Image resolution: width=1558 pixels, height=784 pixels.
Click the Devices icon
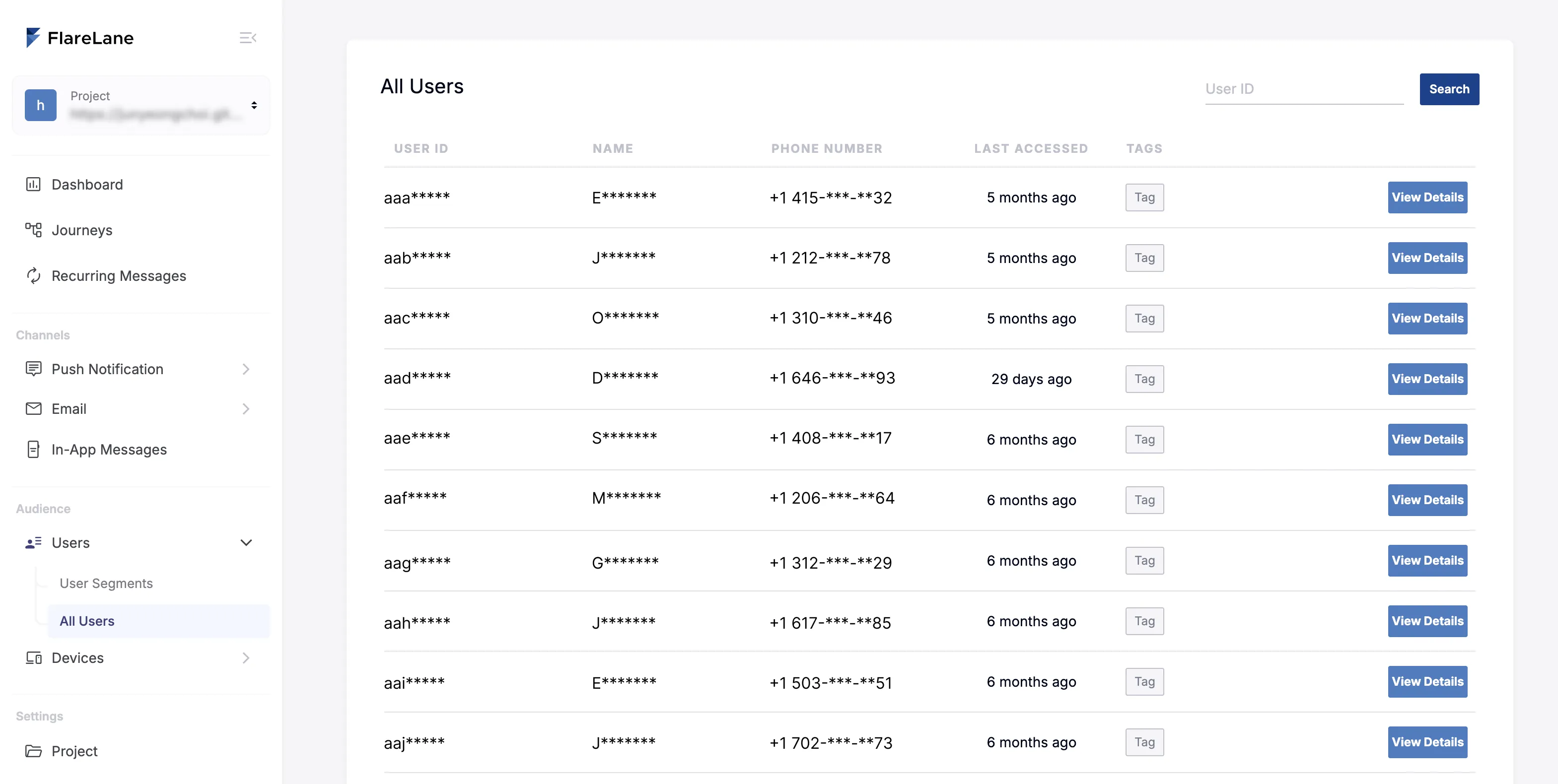point(33,657)
